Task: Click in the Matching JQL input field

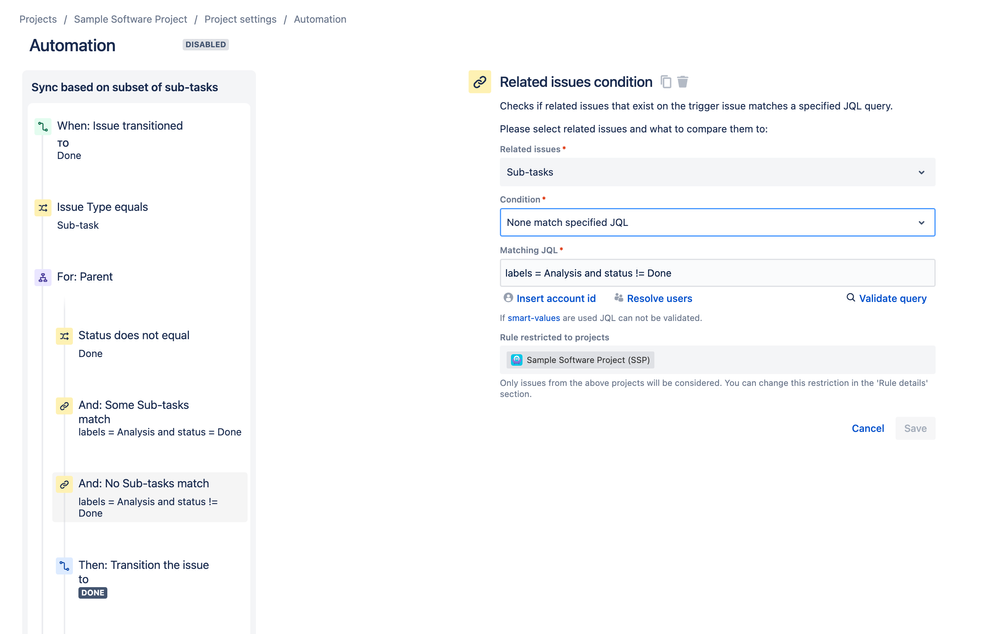Action: click(717, 273)
